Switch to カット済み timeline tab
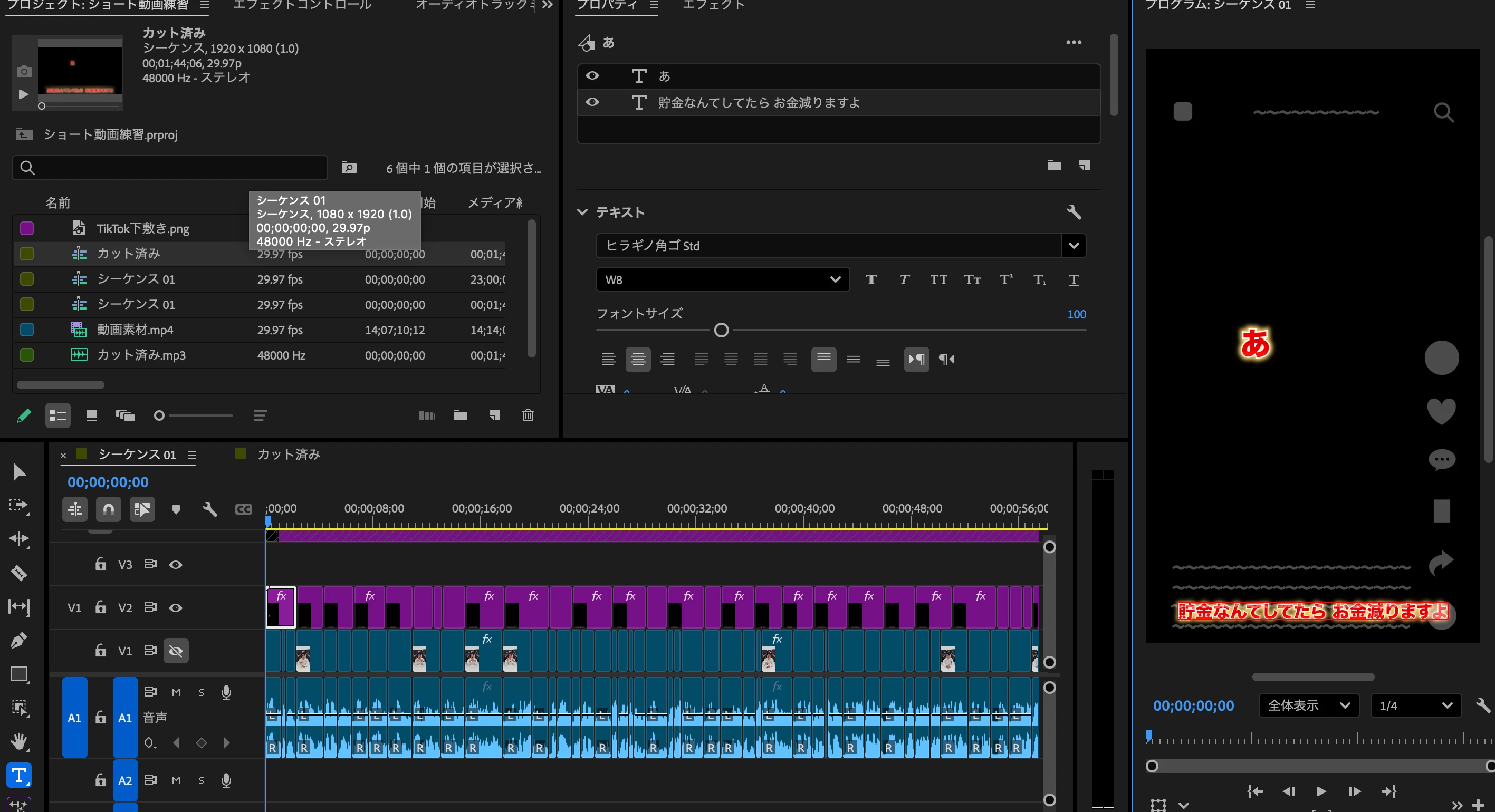This screenshot has height=812, width=1495. pyautogui.click(x=289, y=454)
